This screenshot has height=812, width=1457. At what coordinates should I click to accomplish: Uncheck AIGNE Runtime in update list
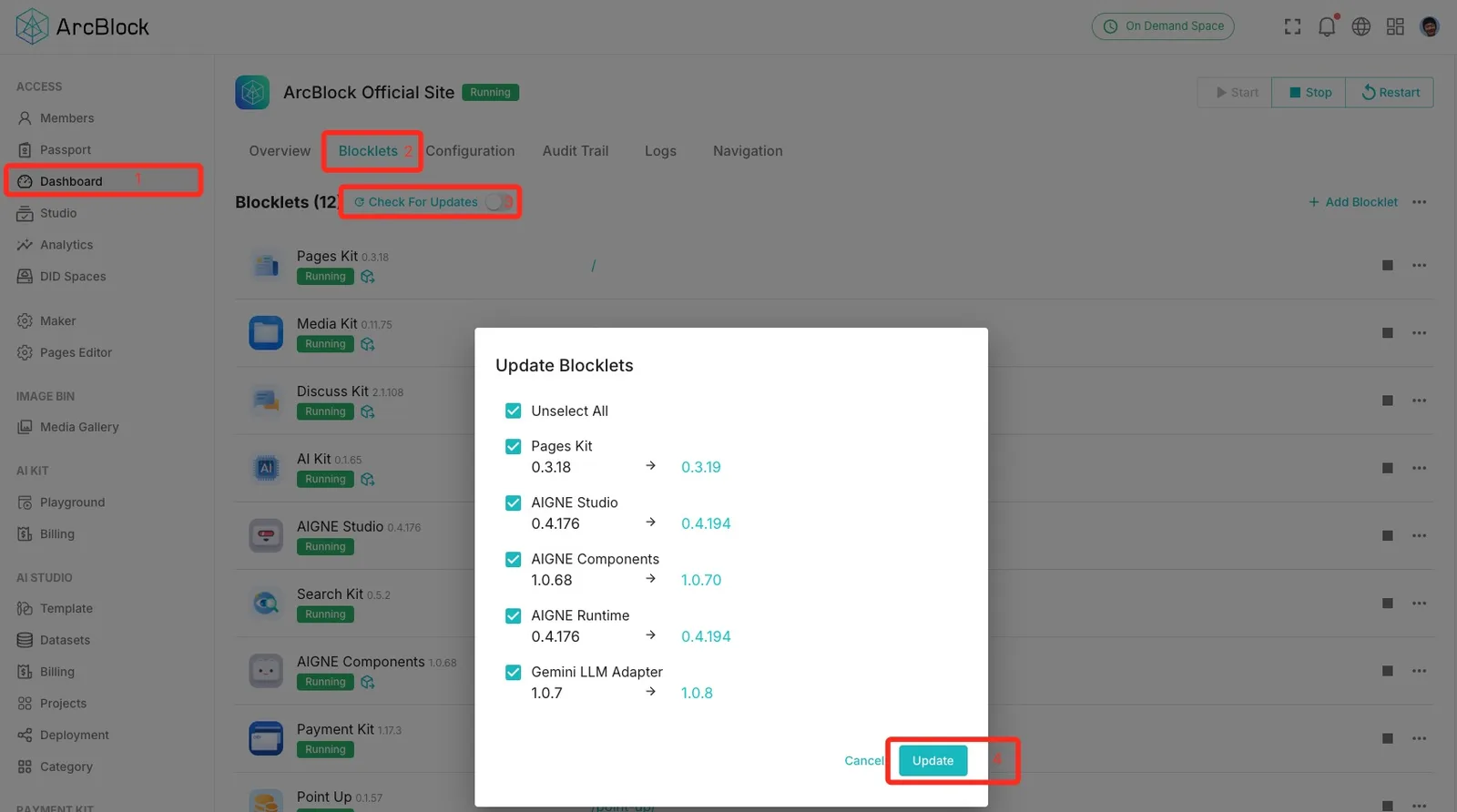point(514,616)
